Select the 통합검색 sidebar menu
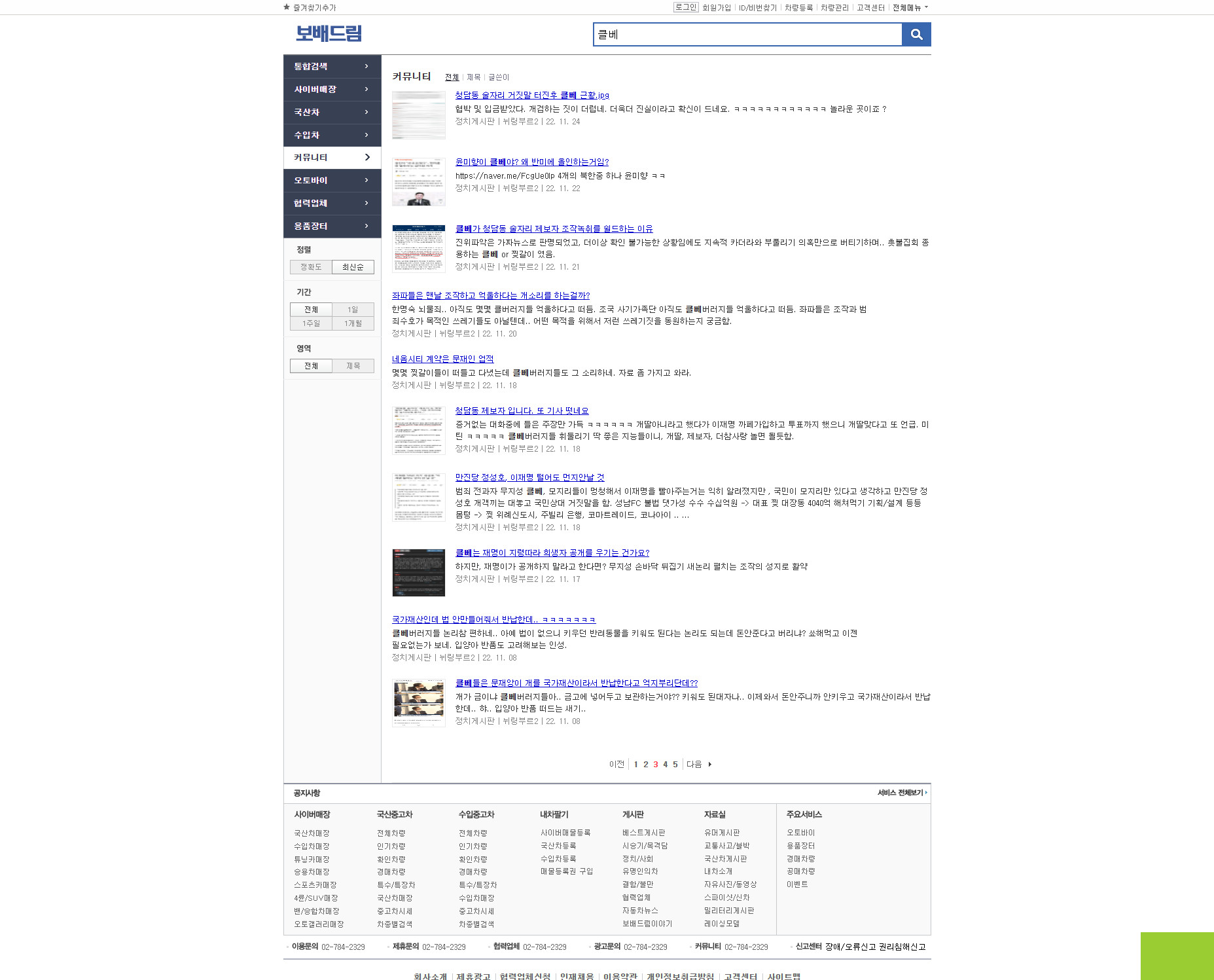The image size is (1214, 980). click(x=332, y=66)
